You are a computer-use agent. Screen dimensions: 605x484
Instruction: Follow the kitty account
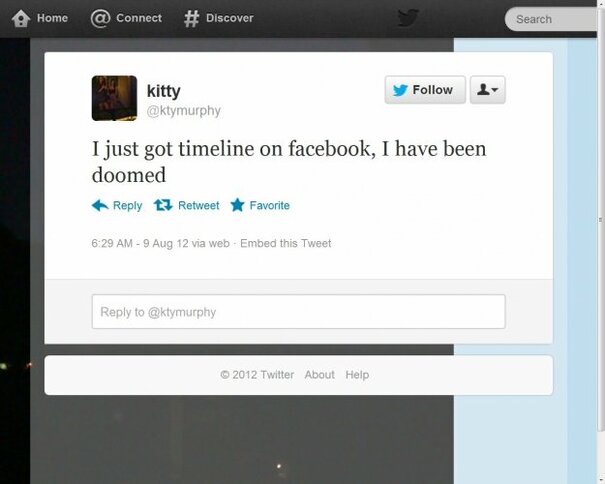pyautogui.click(x=425, y=90)
